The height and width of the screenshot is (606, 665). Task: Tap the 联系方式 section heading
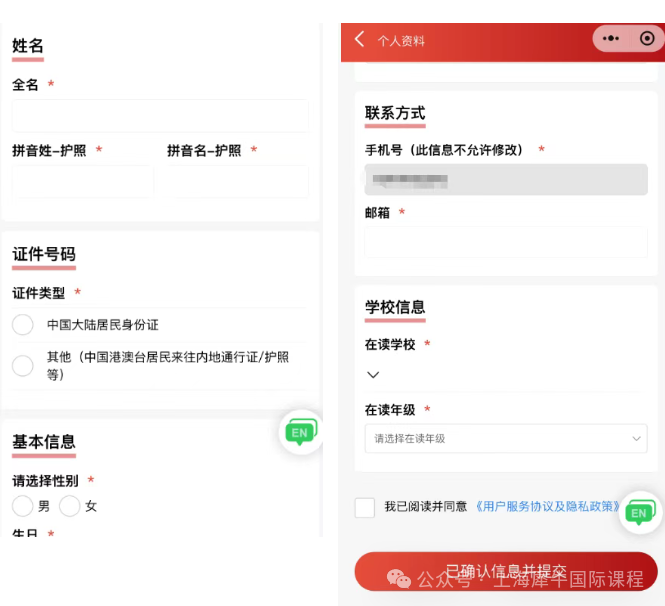tap(395, 113)
